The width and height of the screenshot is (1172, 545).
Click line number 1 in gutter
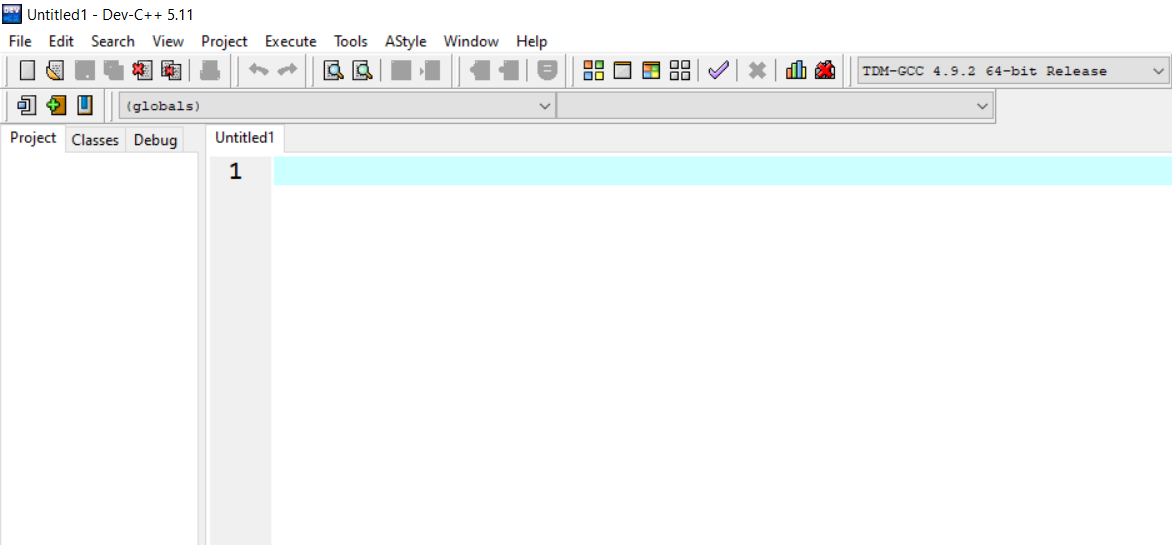coord(235,172)
